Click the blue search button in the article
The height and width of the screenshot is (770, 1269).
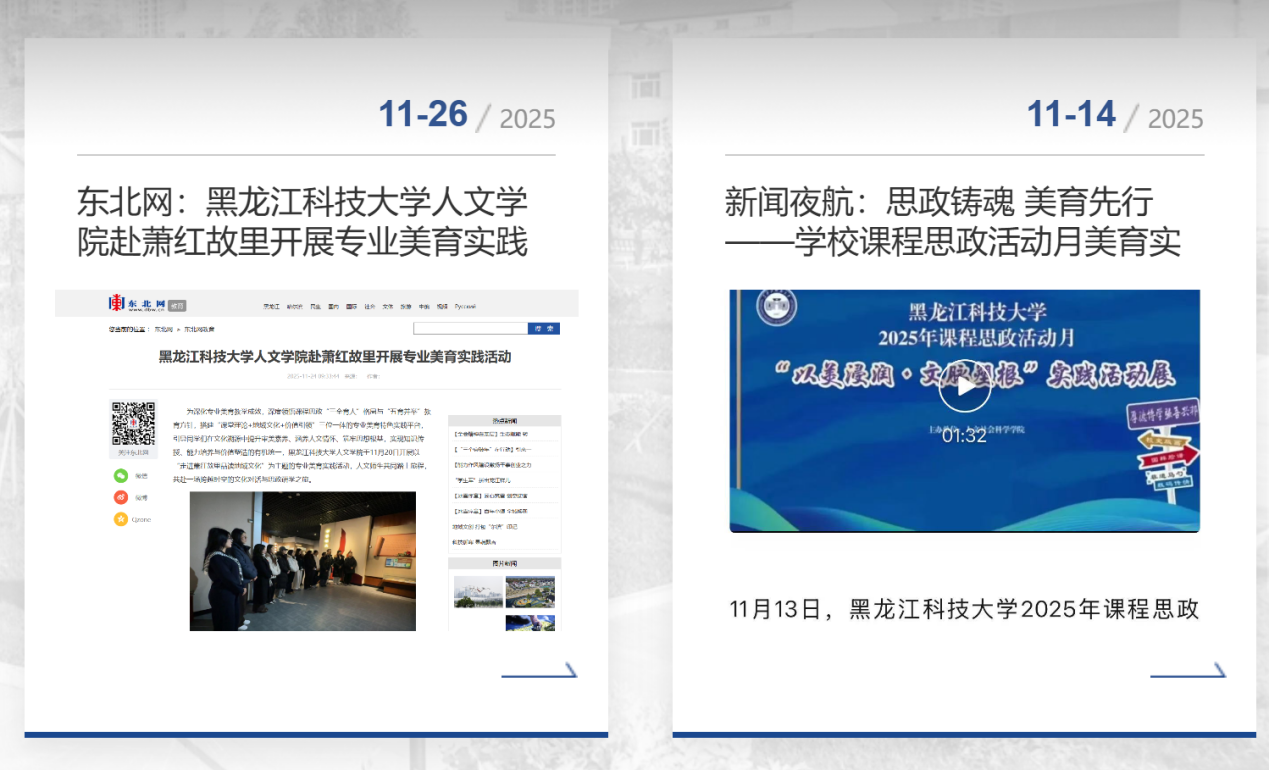(543, 328)
